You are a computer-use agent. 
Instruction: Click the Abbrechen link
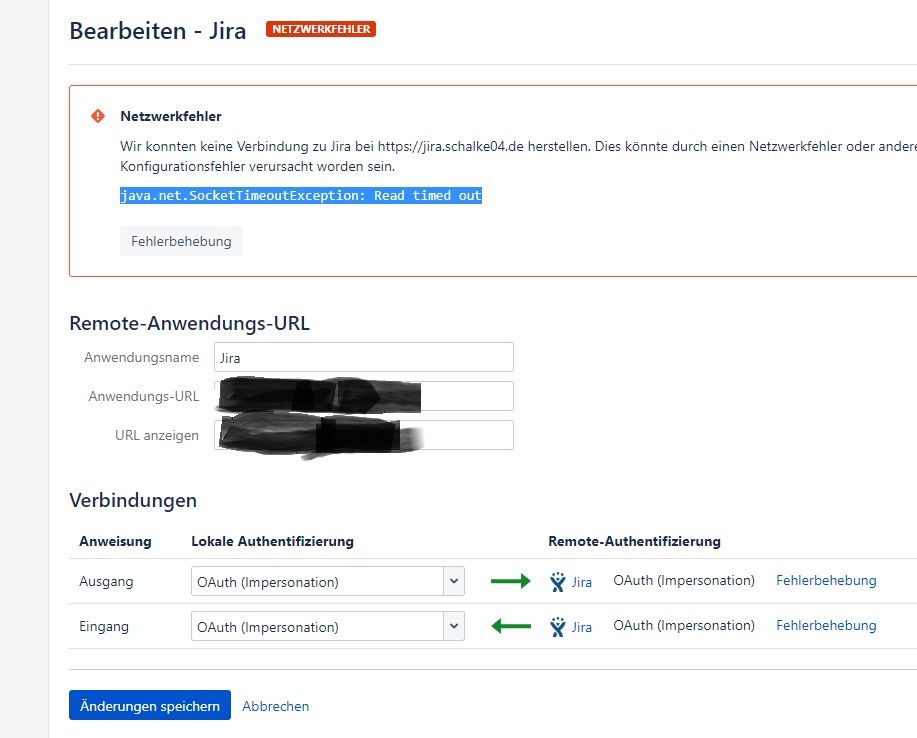[275, 706]
